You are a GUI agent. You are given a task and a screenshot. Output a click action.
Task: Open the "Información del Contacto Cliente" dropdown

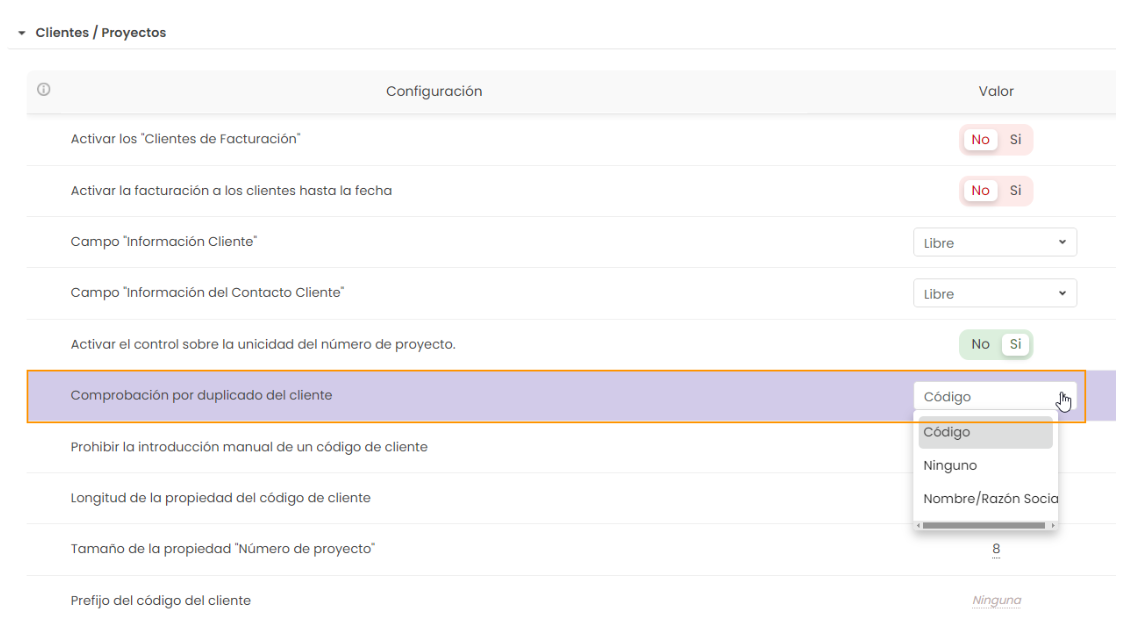tap(994, 294)
